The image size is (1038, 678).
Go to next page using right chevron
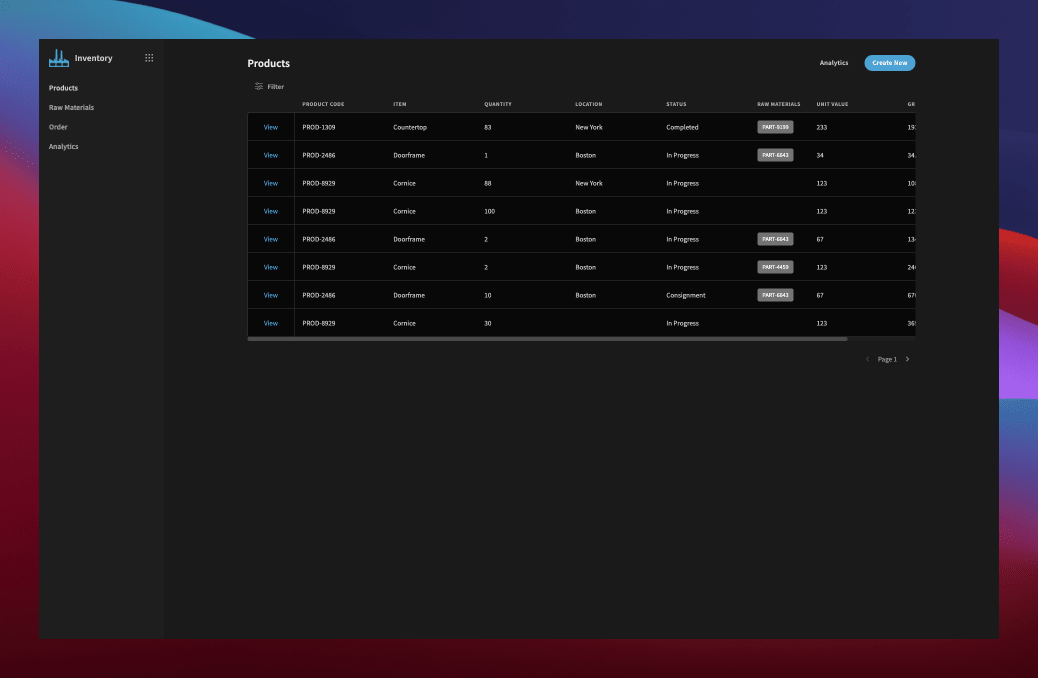[x=907, y=358]
